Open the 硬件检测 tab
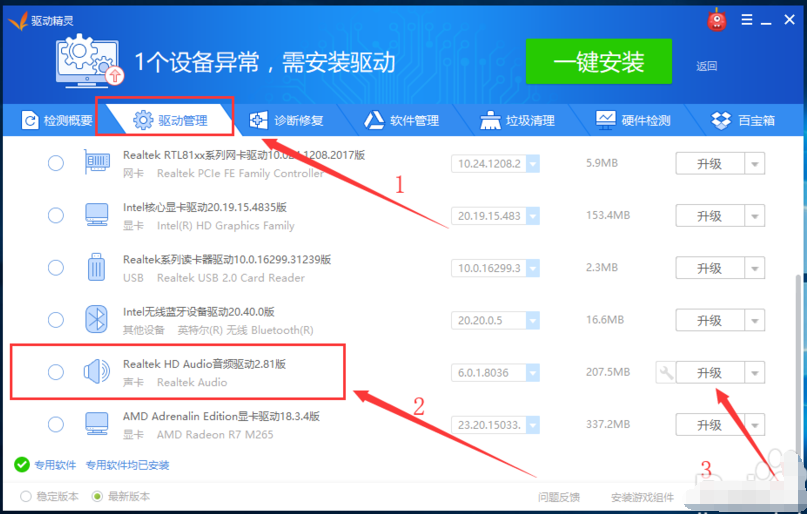The height and width of the screenshot is (514, 807). point(633,120)
